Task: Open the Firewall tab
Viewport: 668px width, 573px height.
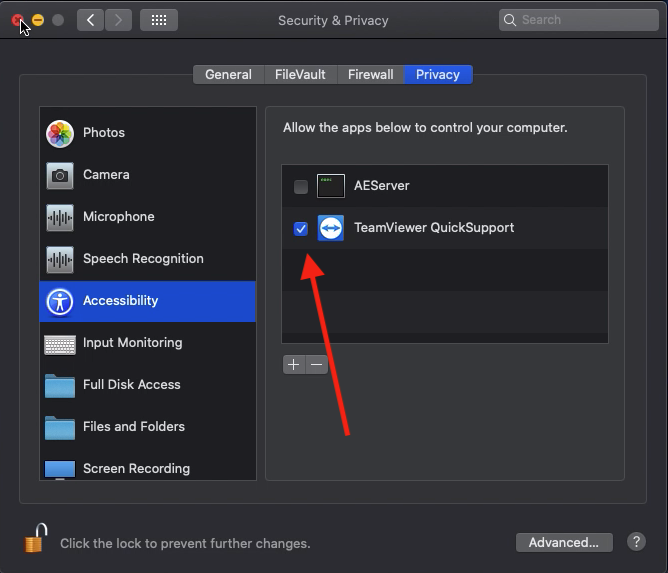Action: [x=371, y=75]
